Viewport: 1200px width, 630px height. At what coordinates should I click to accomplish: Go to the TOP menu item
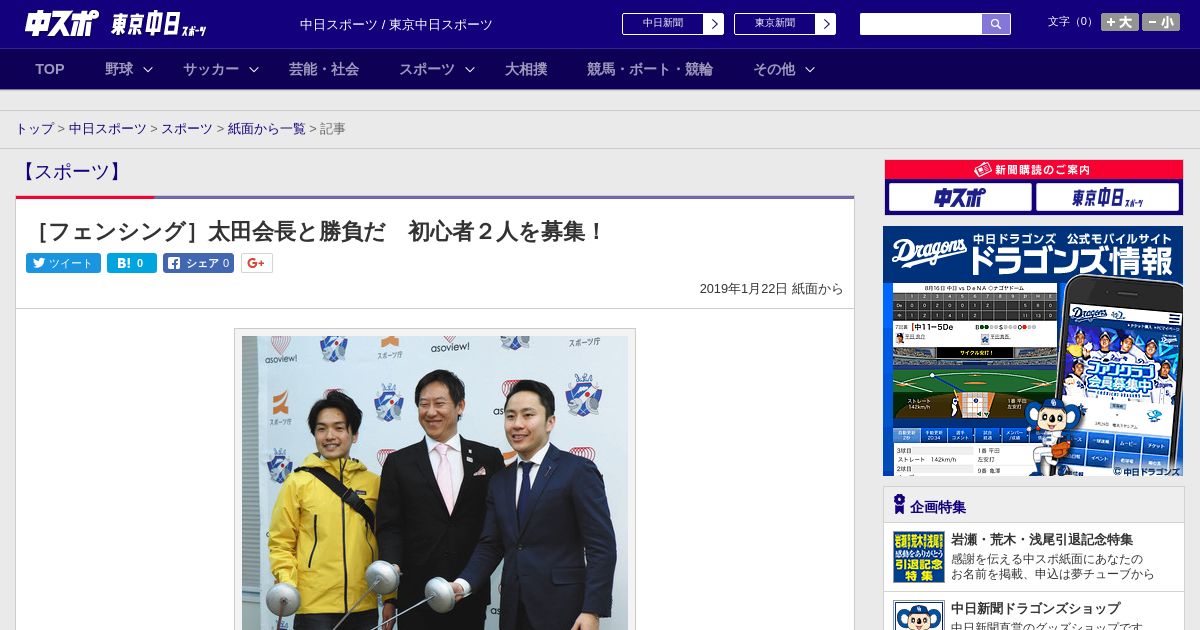click(50, 69)
